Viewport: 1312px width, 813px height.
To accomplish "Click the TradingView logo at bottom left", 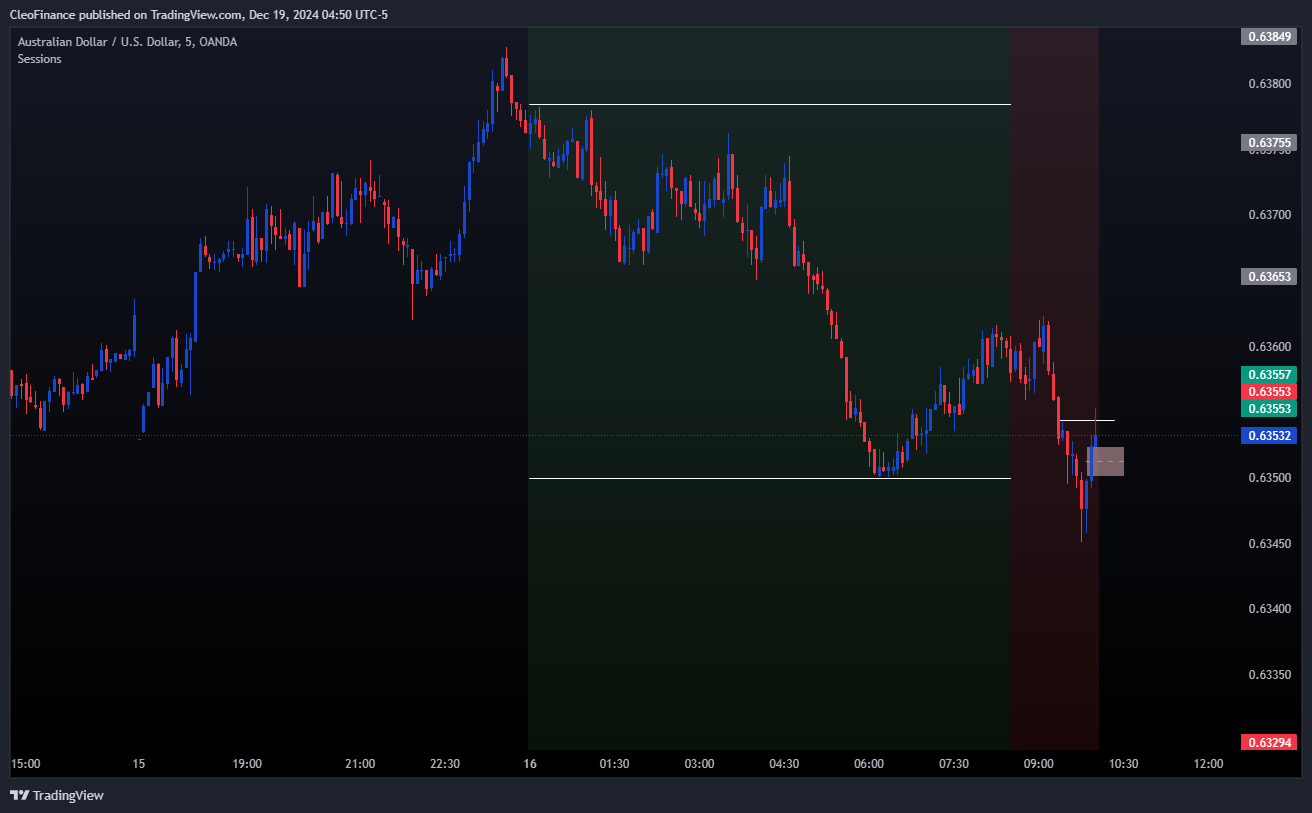I will coord(57,795).
